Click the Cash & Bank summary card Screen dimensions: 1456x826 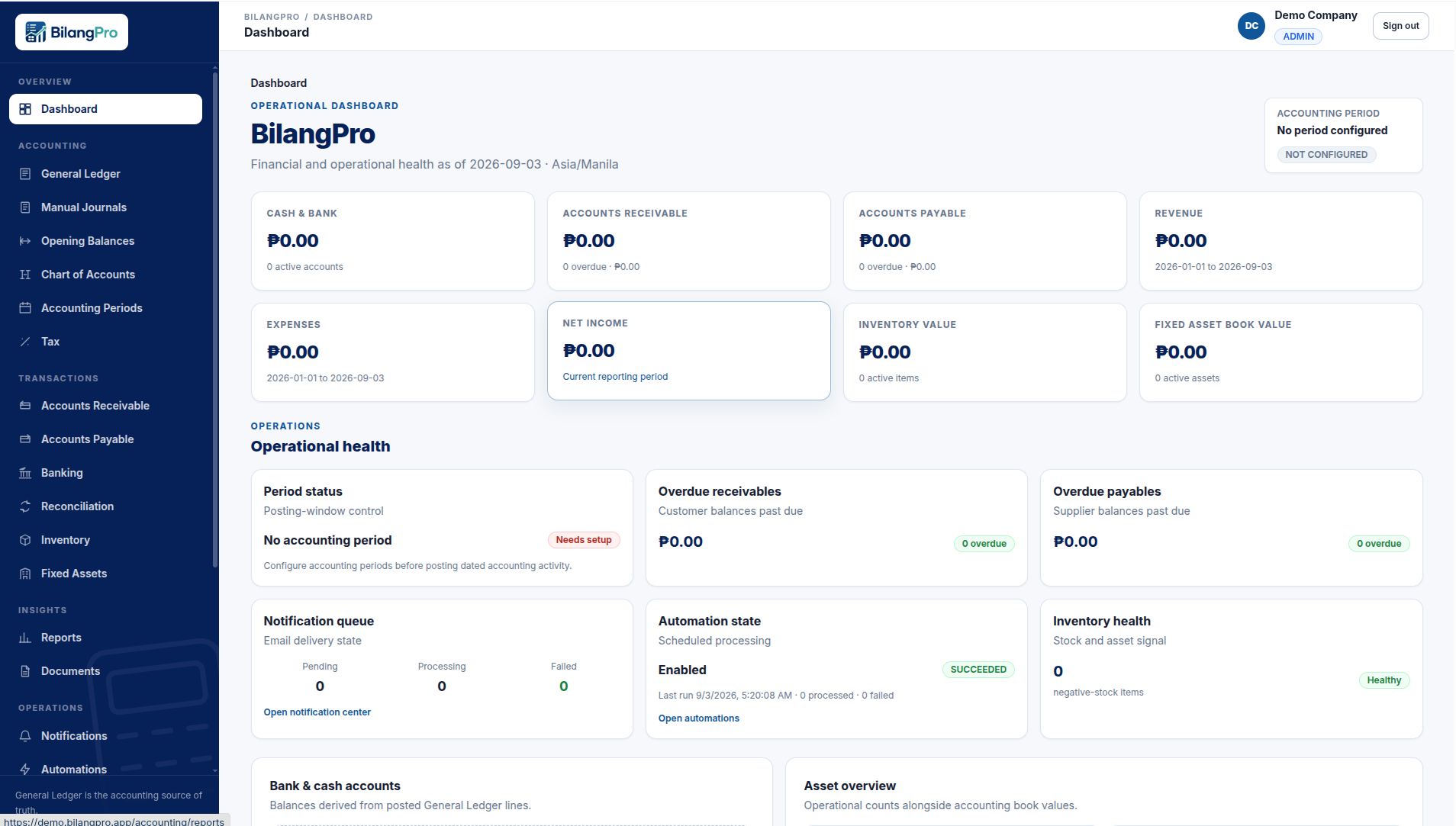pos(392,241)
